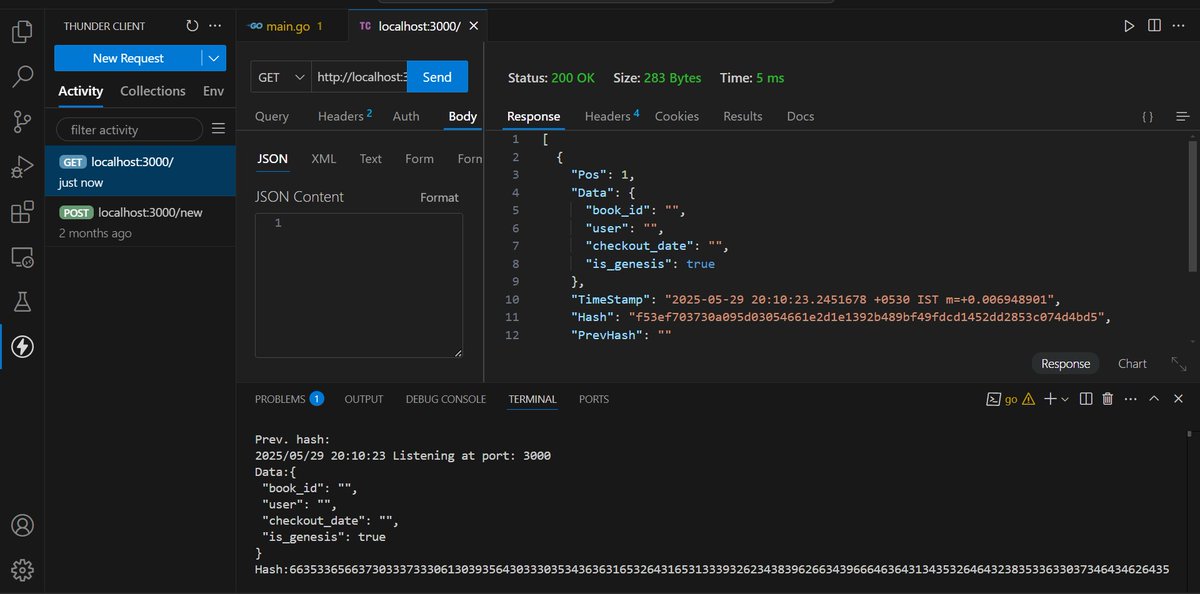Toggle the Chart view button
The height and width of the screenshot is (594, 1200).
coord(1132,364)
